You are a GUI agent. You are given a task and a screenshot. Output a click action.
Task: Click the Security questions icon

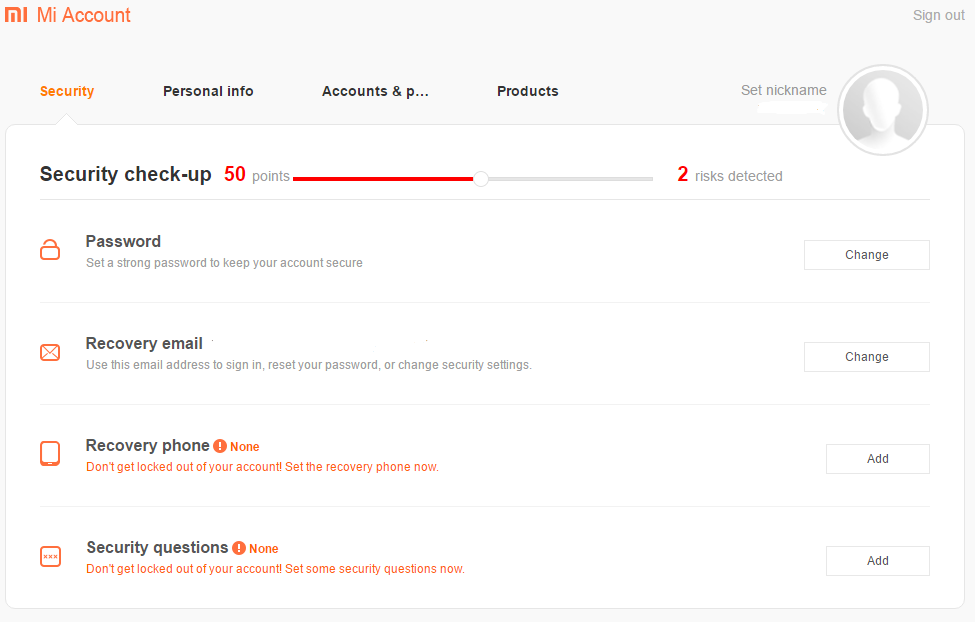tap(50, 556)
